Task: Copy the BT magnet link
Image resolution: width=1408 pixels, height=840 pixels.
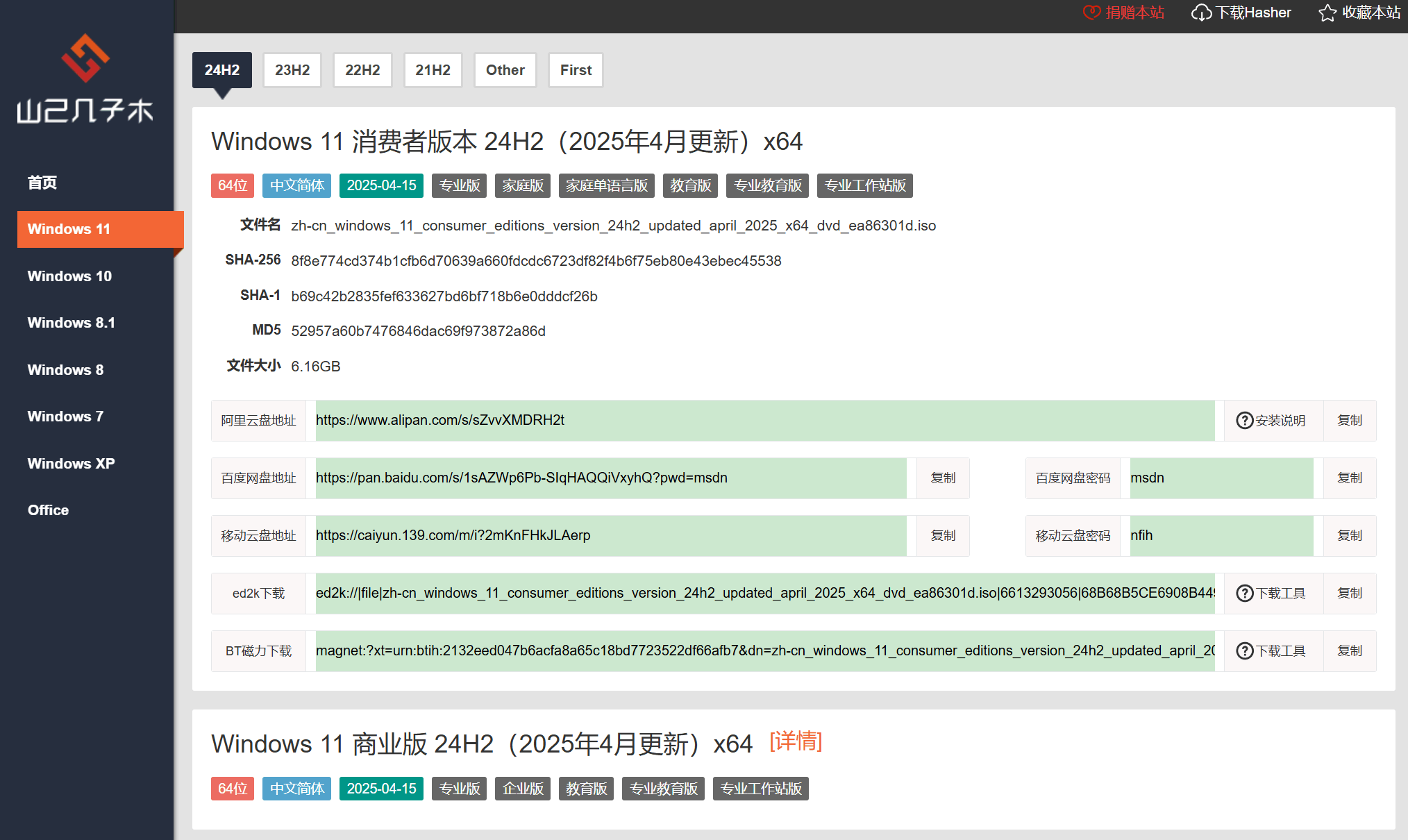Action: 1350,650
